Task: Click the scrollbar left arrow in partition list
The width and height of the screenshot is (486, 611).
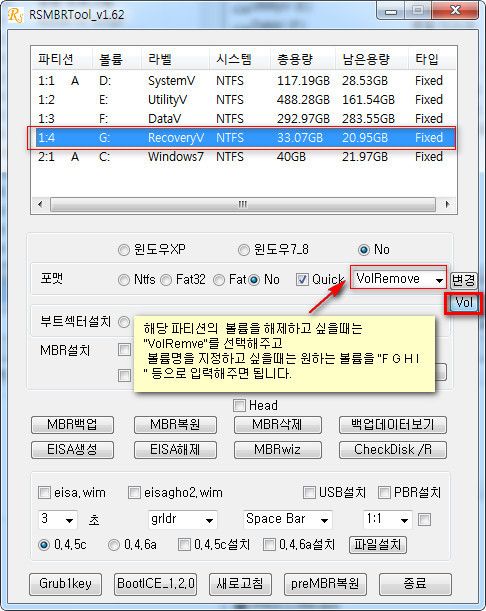Action: coord(40,204)
